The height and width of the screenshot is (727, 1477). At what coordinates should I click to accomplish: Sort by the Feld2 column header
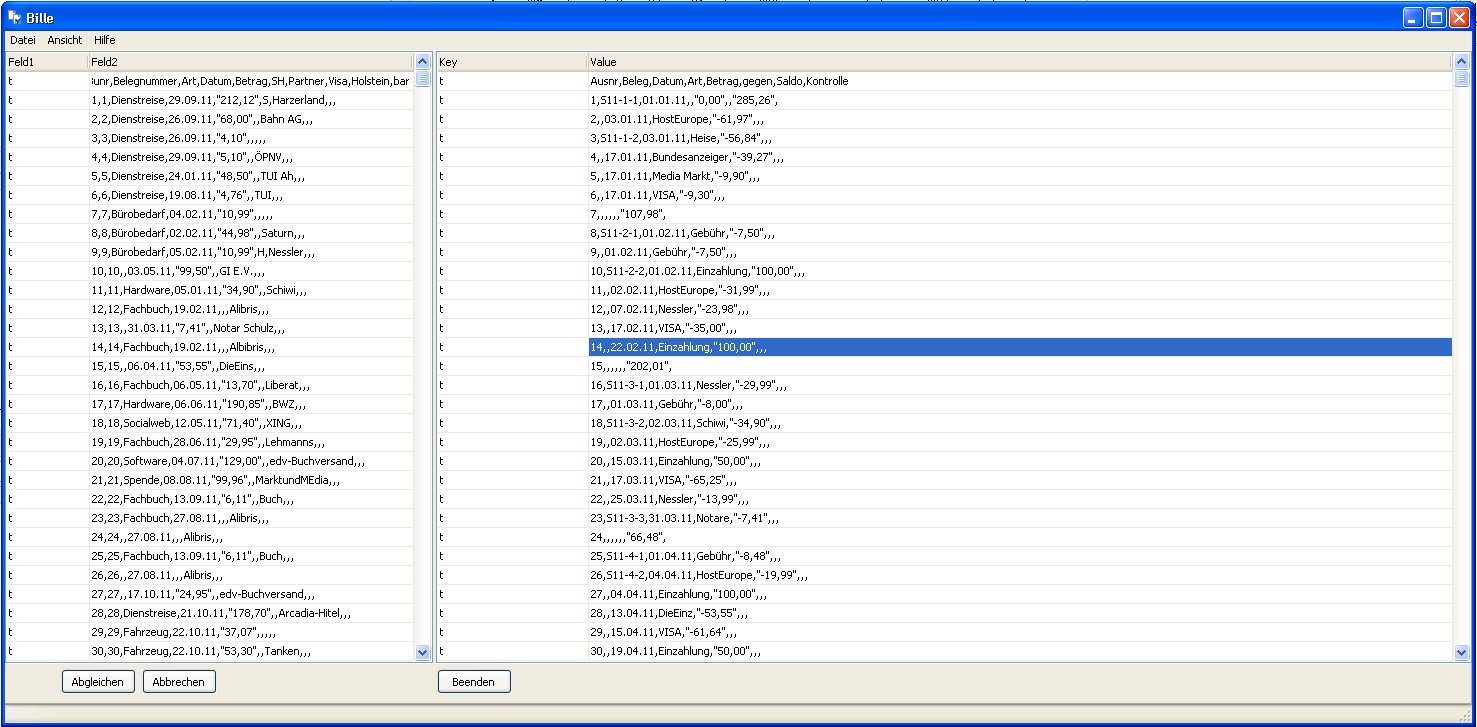(x=250, y=62)
